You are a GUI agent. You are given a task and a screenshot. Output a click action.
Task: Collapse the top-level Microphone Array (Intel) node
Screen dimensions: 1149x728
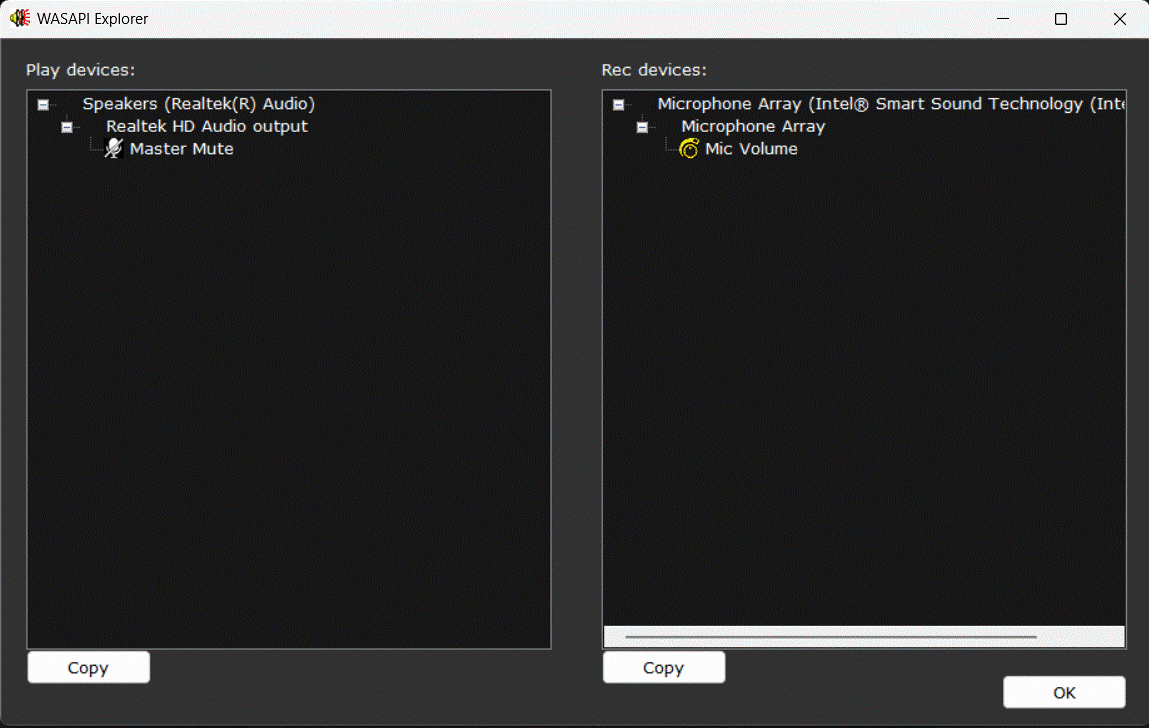618,104
